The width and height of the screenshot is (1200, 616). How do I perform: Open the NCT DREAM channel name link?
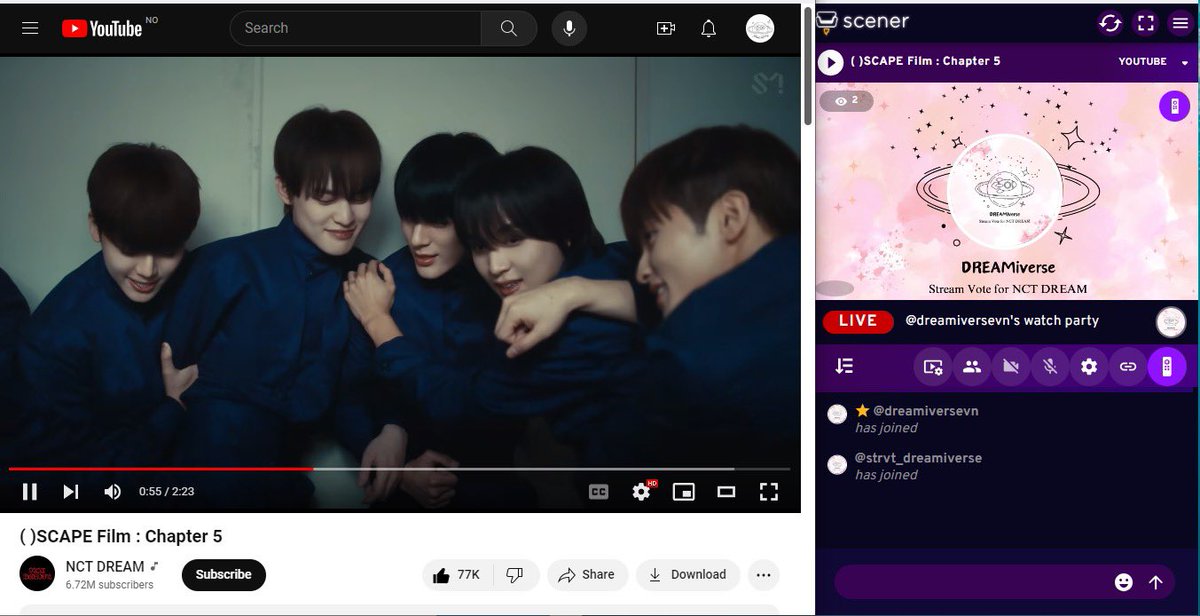coord(105,567)
